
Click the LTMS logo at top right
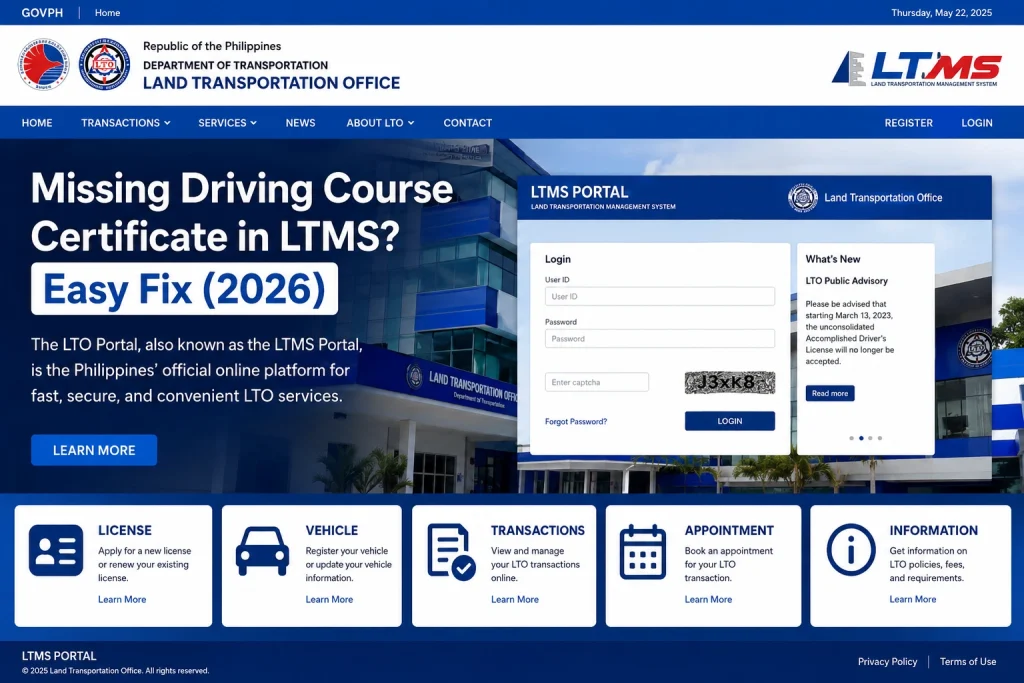pyautogui.click(x=916, y=69)
